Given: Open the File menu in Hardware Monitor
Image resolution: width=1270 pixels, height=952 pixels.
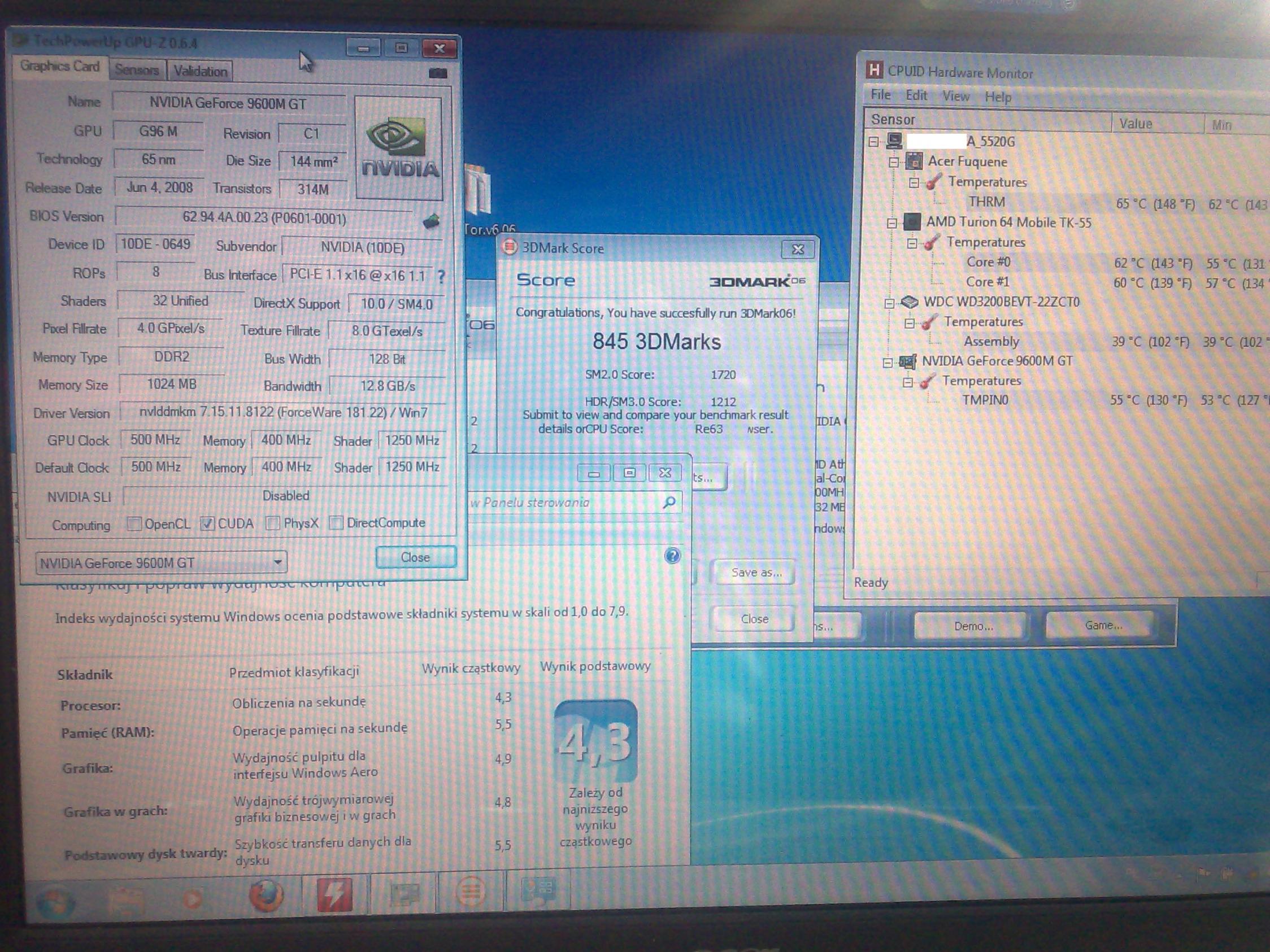Looking at the screenshot, I should (880, 95).
